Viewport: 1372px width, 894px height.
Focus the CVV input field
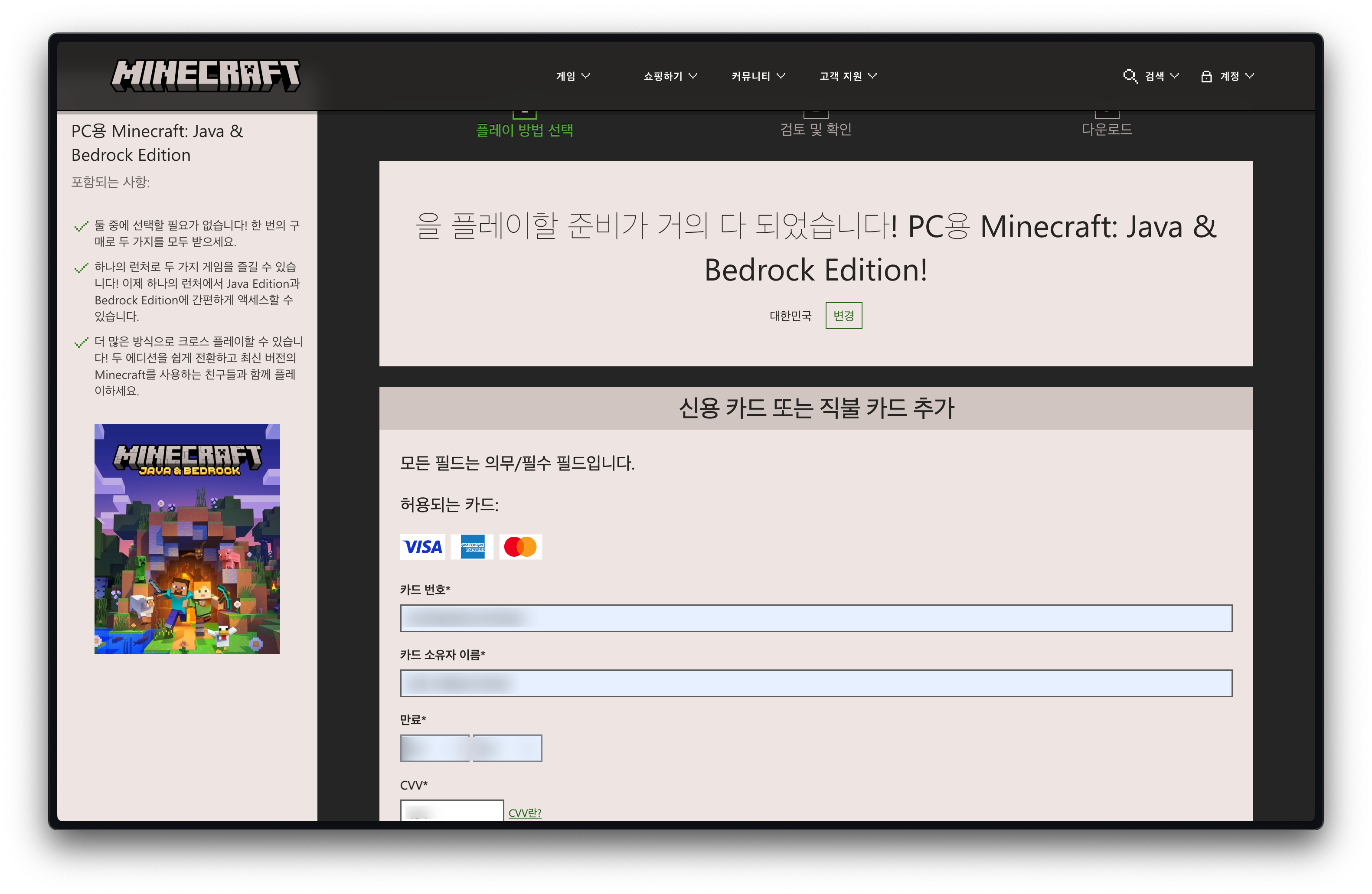[x=452, y=811]
